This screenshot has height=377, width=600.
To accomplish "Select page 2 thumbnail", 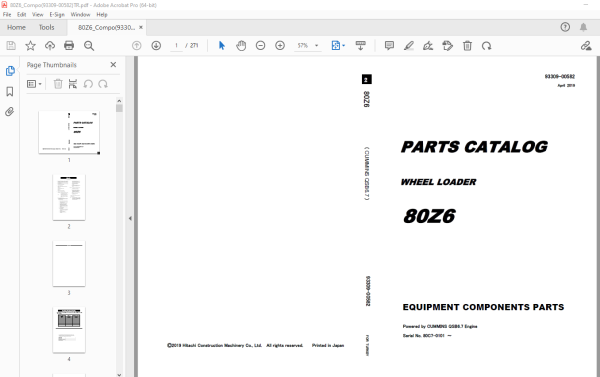I will click(69, 198).
